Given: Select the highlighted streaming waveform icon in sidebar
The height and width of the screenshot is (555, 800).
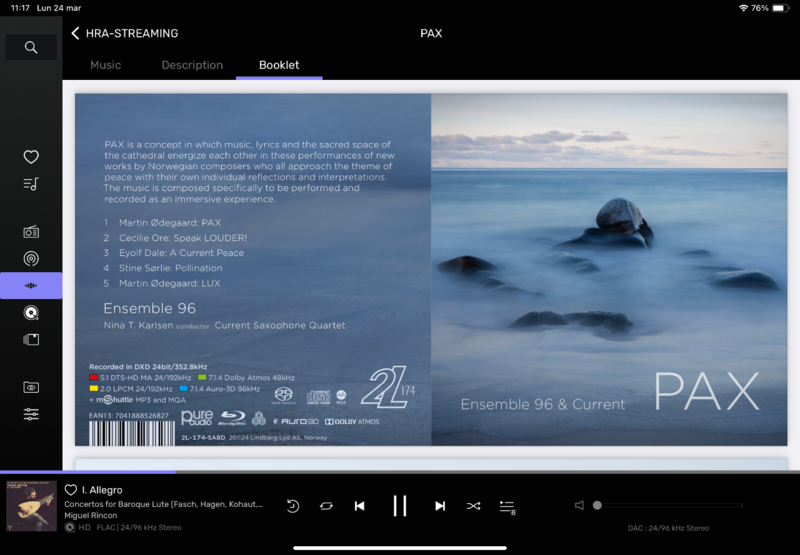Looking at the screenshot, I should [x=31, y=286].
